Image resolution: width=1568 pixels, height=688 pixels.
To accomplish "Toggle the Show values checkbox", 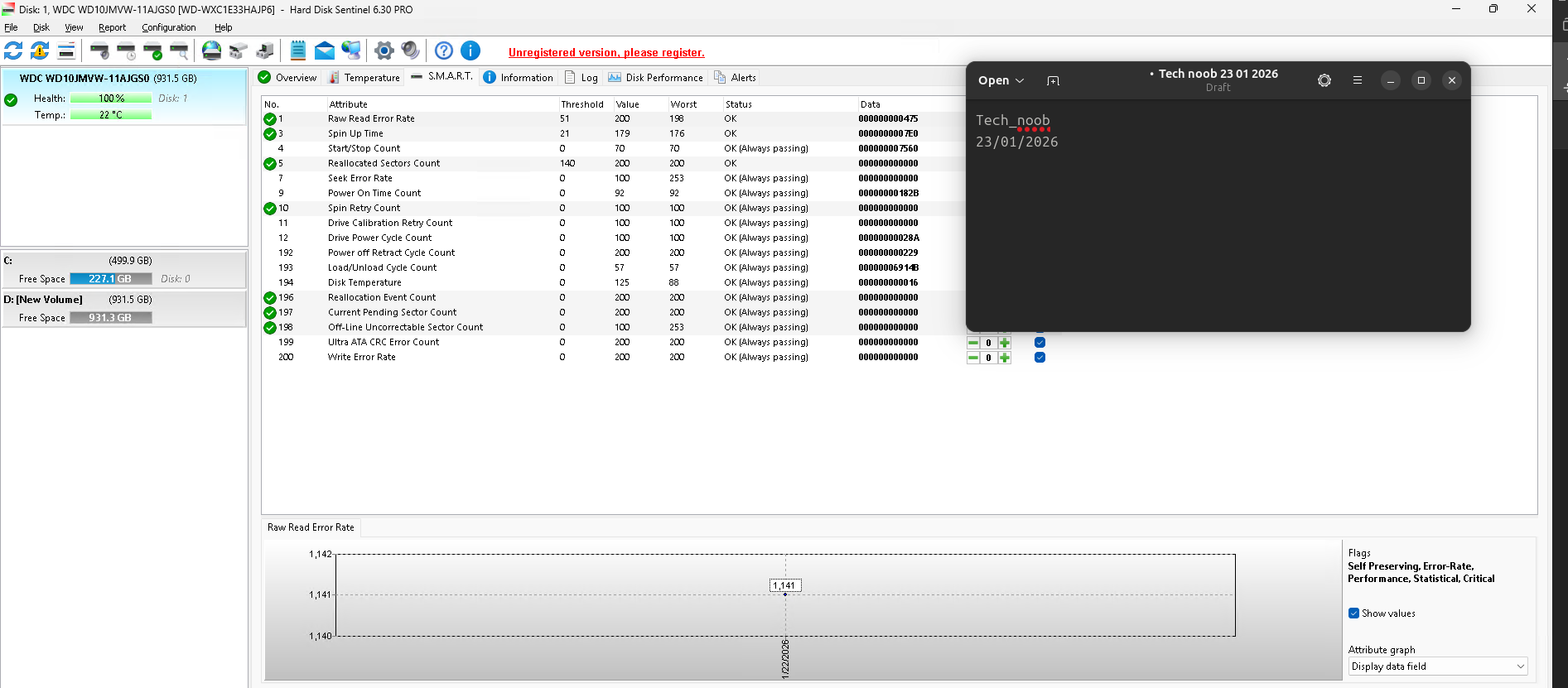I will point(1353,613).
